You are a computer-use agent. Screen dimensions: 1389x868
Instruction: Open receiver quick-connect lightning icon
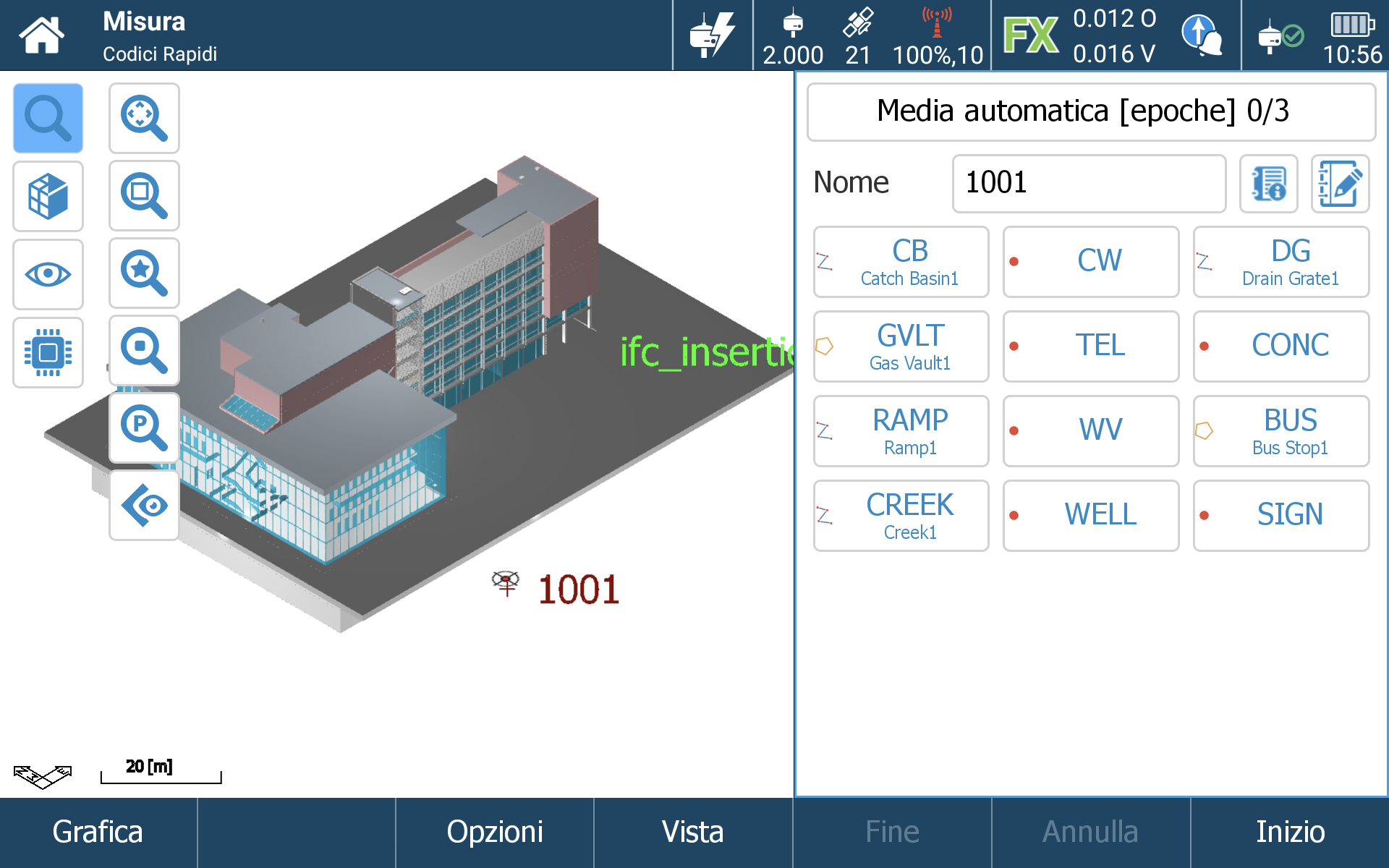[713, 35]
